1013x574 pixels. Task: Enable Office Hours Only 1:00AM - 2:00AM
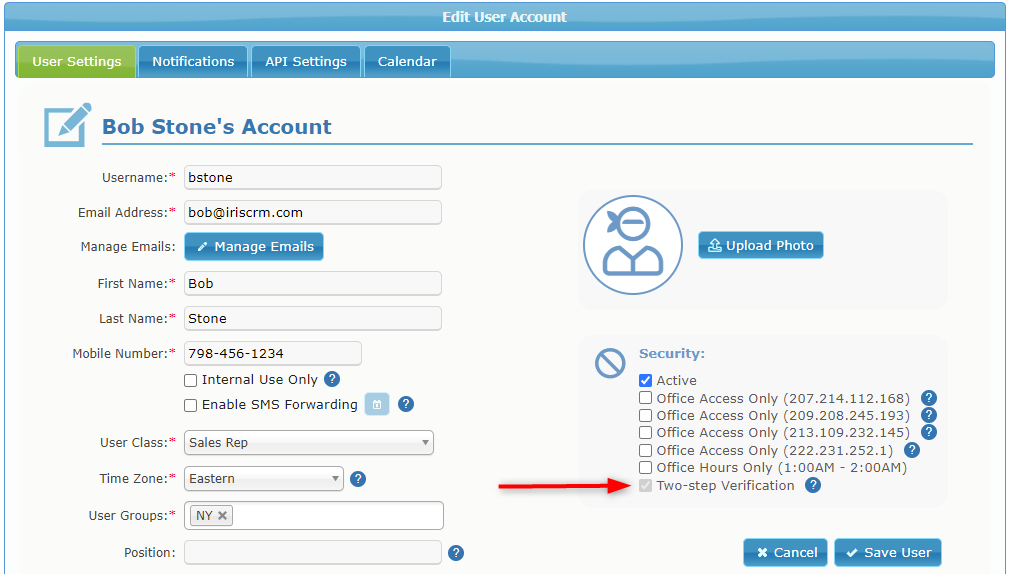[645, 467]
